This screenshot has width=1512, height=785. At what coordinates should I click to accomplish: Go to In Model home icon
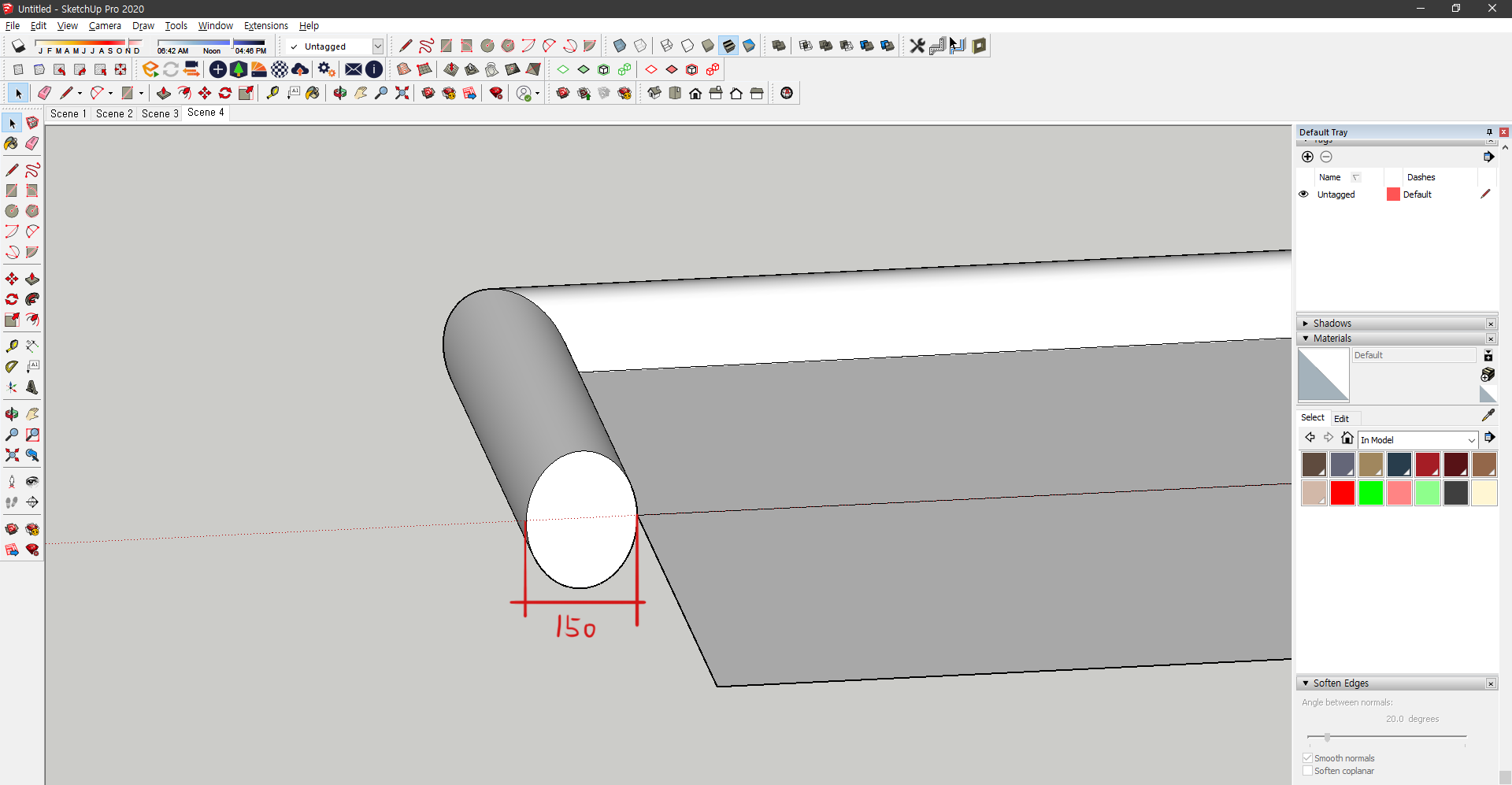coord(1347,439)
